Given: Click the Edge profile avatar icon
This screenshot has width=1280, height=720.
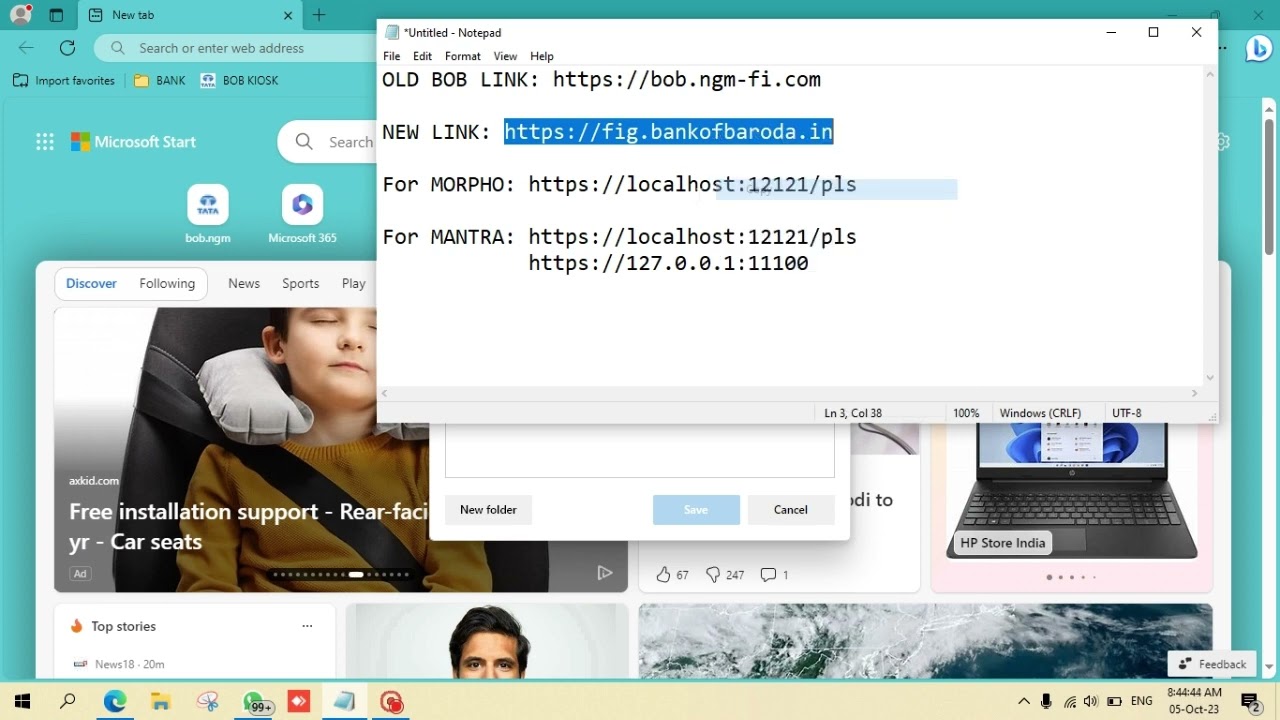Looking at the screenshot, I should (20, 15).
